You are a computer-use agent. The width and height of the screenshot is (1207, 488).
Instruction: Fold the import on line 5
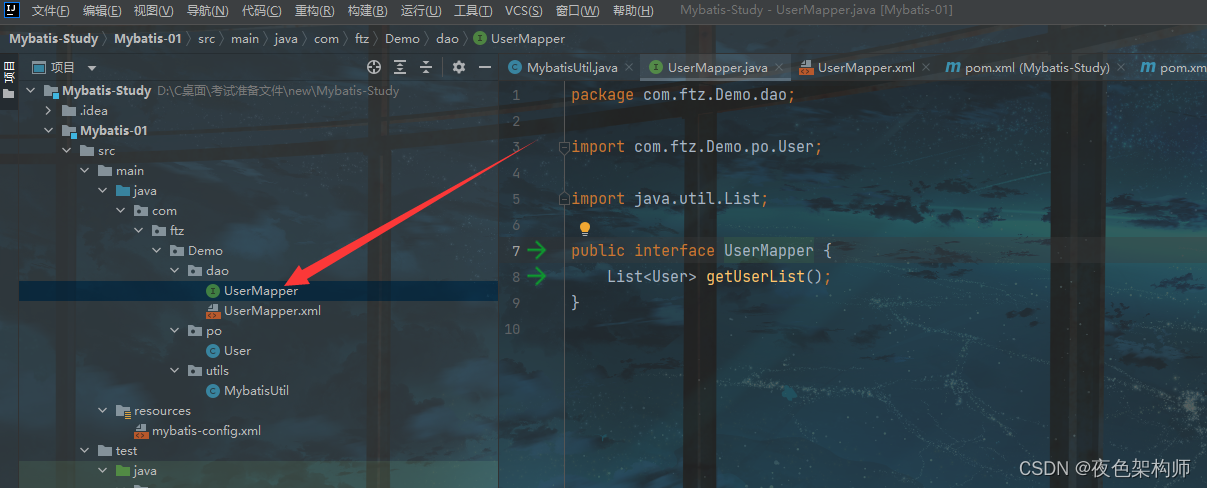564,199
